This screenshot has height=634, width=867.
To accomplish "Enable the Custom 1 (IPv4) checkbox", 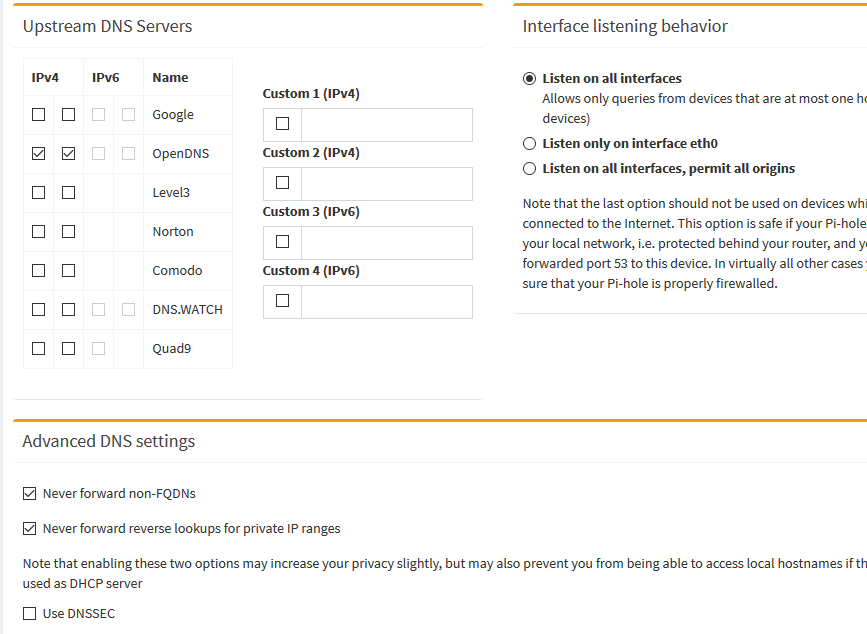I will tap(283, 123).
